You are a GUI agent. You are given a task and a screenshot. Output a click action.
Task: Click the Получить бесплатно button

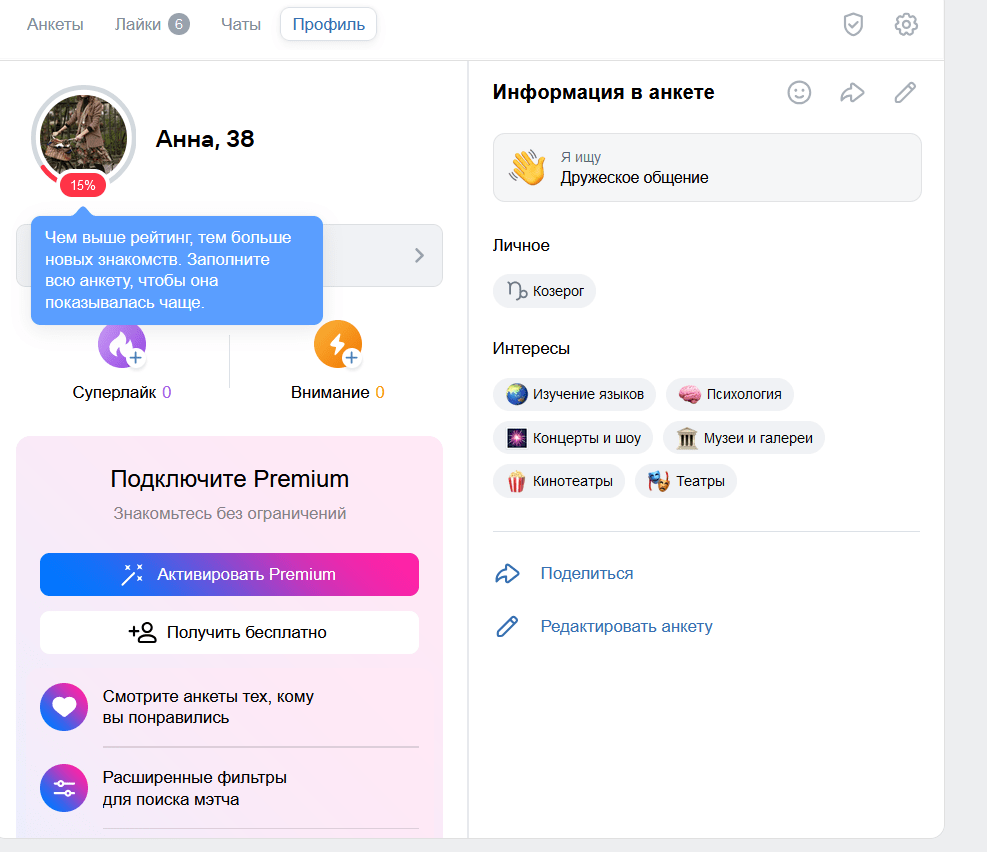(x=229, y=632)
